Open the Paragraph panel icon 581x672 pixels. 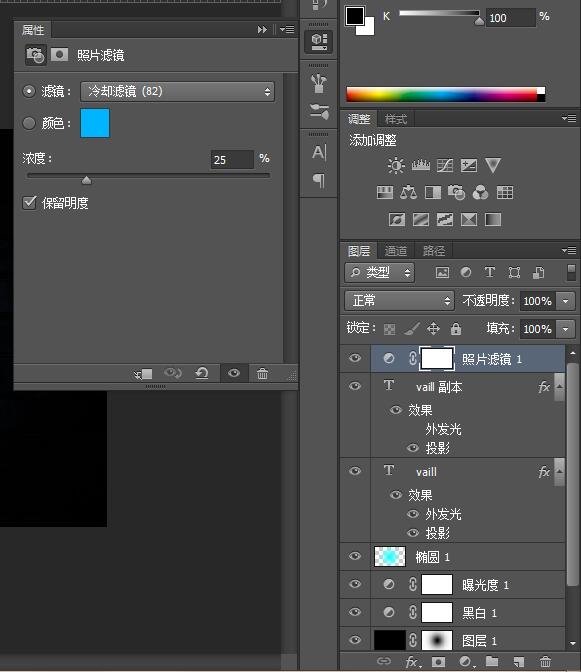point(318,180)
